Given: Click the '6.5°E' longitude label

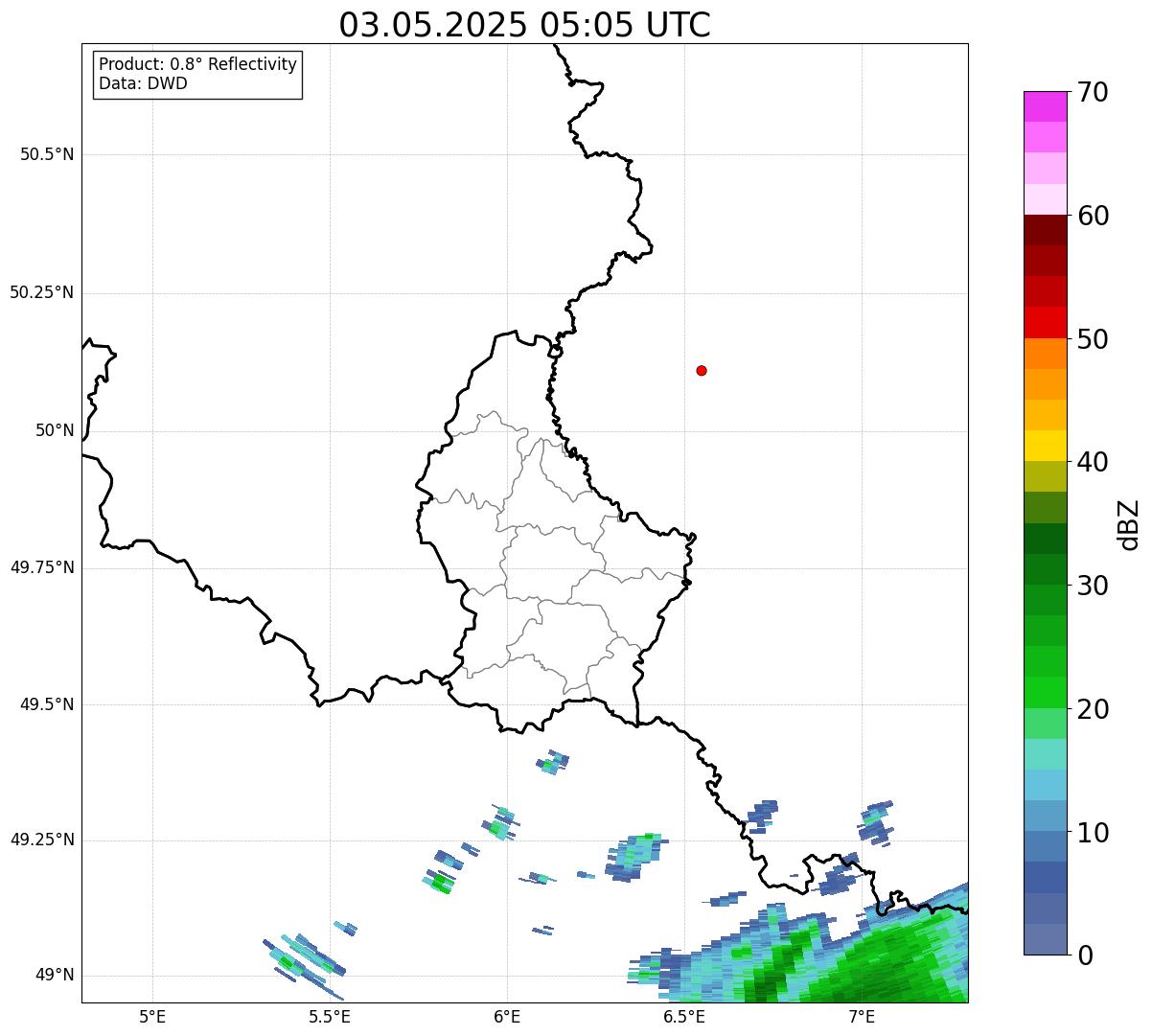Looking at the screenshot, I should 684,1016.
